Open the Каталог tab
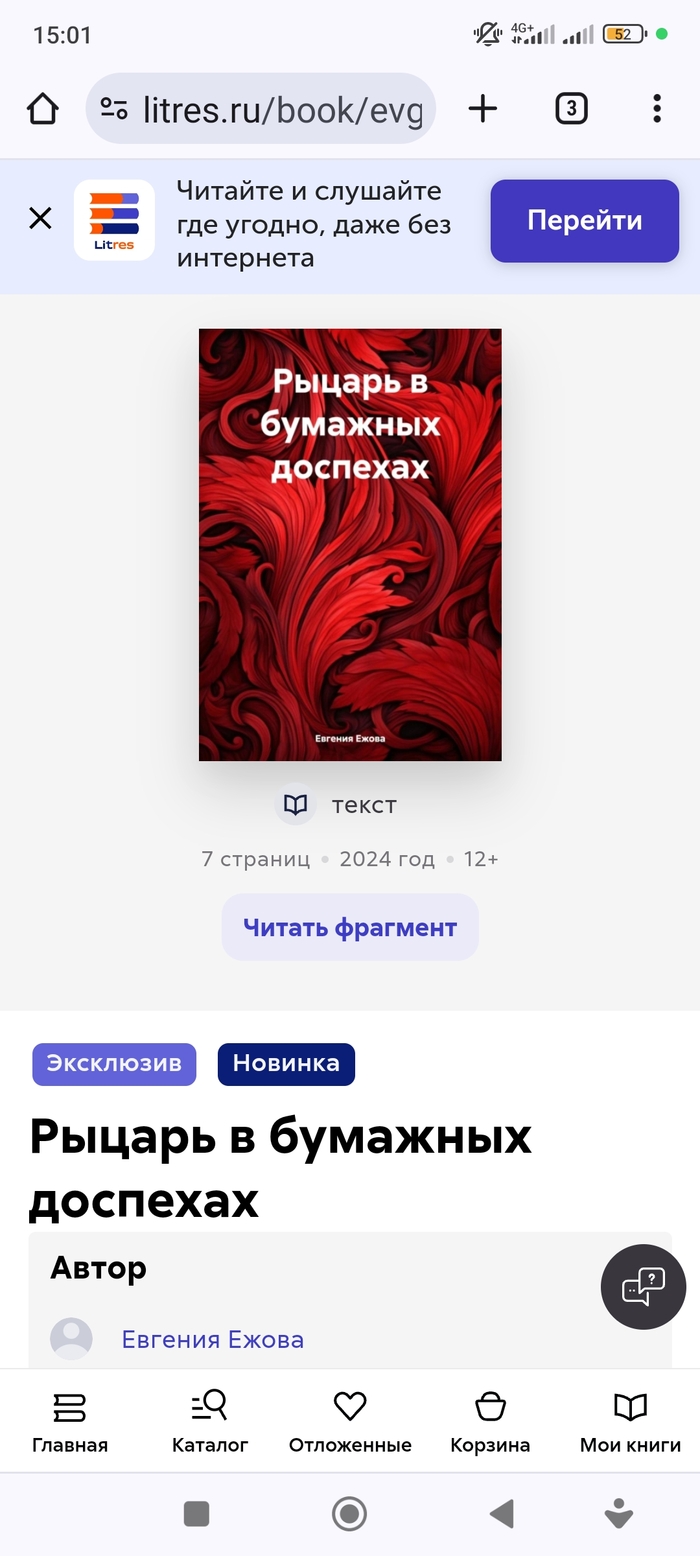 pos(210,1421)
